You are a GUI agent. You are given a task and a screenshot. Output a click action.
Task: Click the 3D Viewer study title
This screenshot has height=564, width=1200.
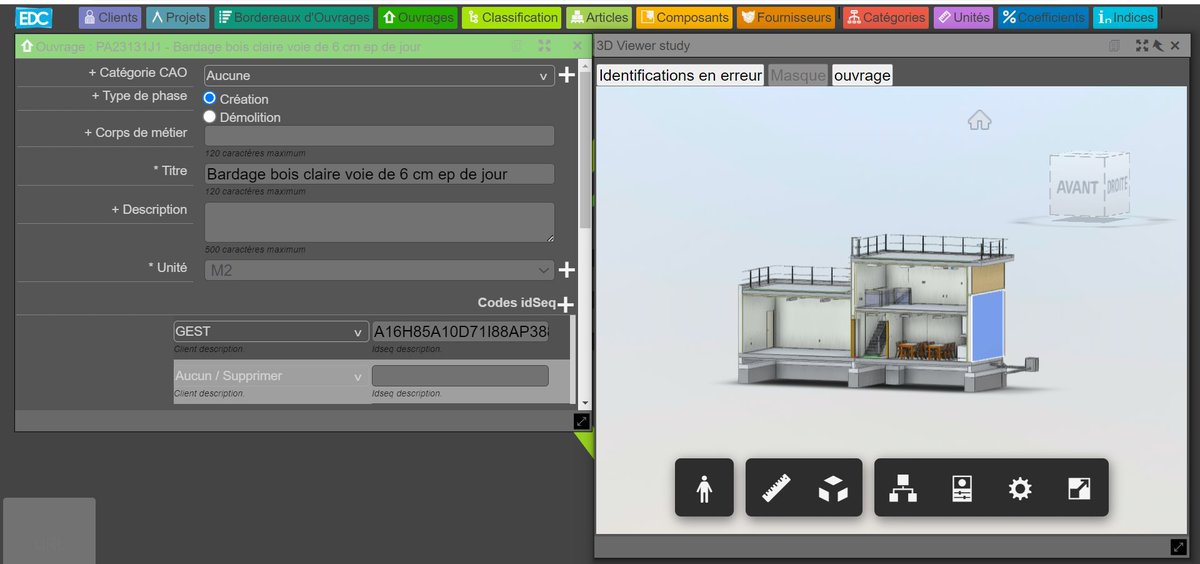click(x=643, y=46)
